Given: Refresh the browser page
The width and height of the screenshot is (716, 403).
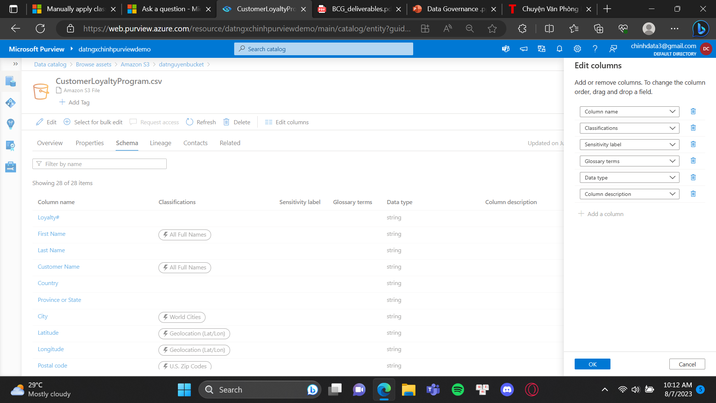Looking at the screenshot, I should click(40, 29).
